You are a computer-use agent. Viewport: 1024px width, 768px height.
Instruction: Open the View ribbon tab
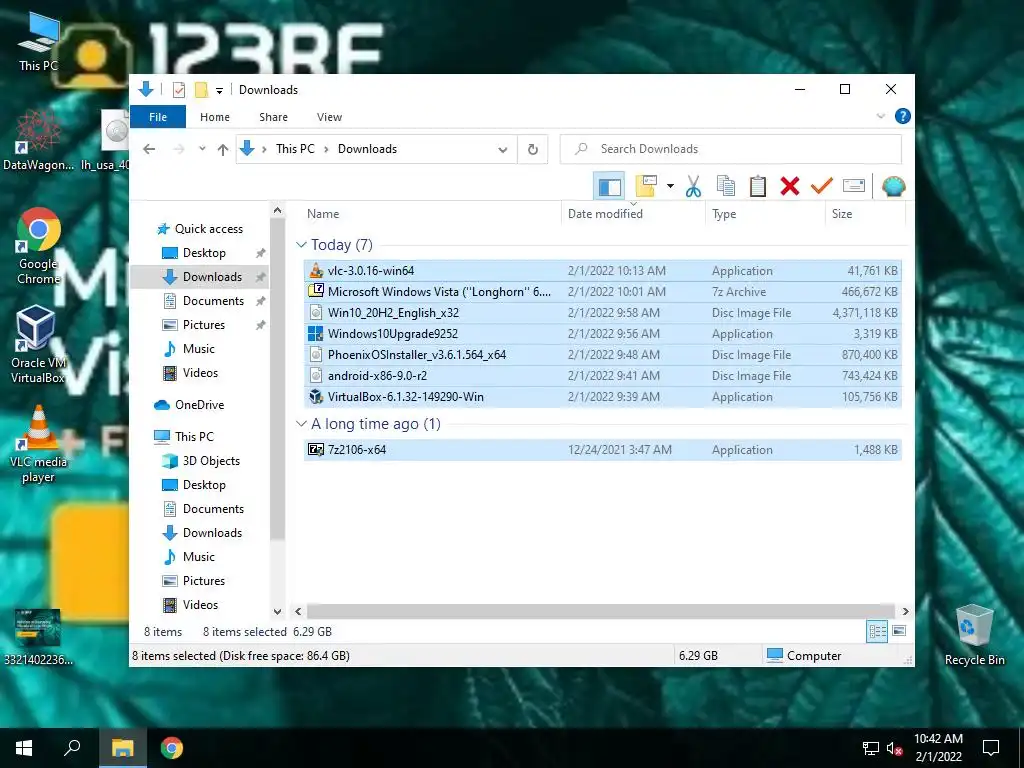click(329, 117)
